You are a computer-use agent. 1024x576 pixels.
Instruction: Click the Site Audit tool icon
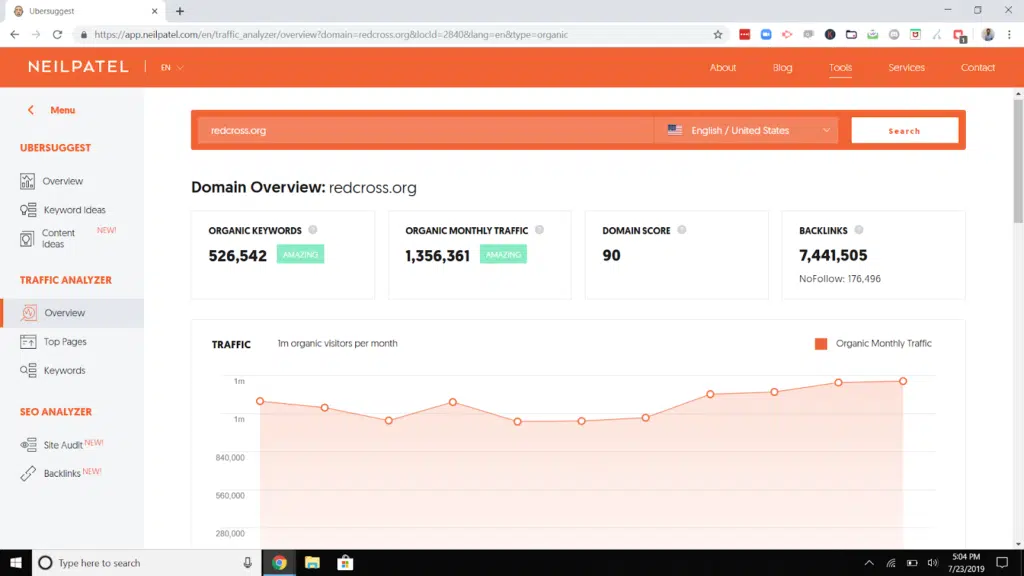tap(27, 445)
